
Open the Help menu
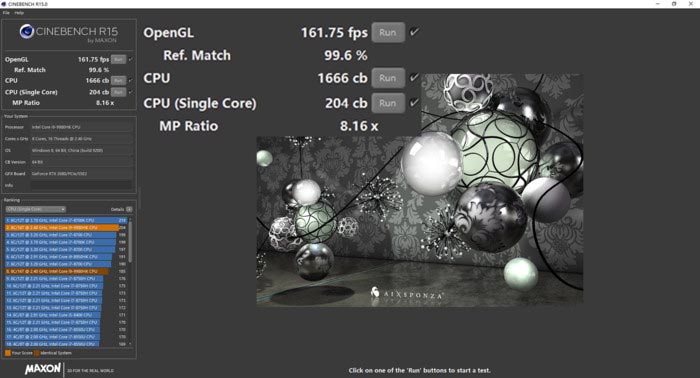pos(19,13)
